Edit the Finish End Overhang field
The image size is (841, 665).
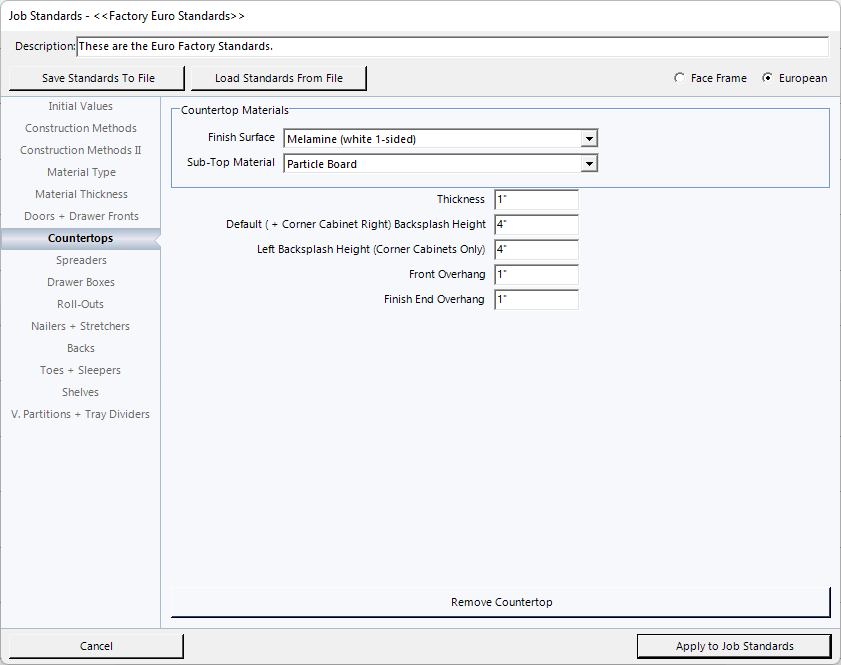(536, 300)
